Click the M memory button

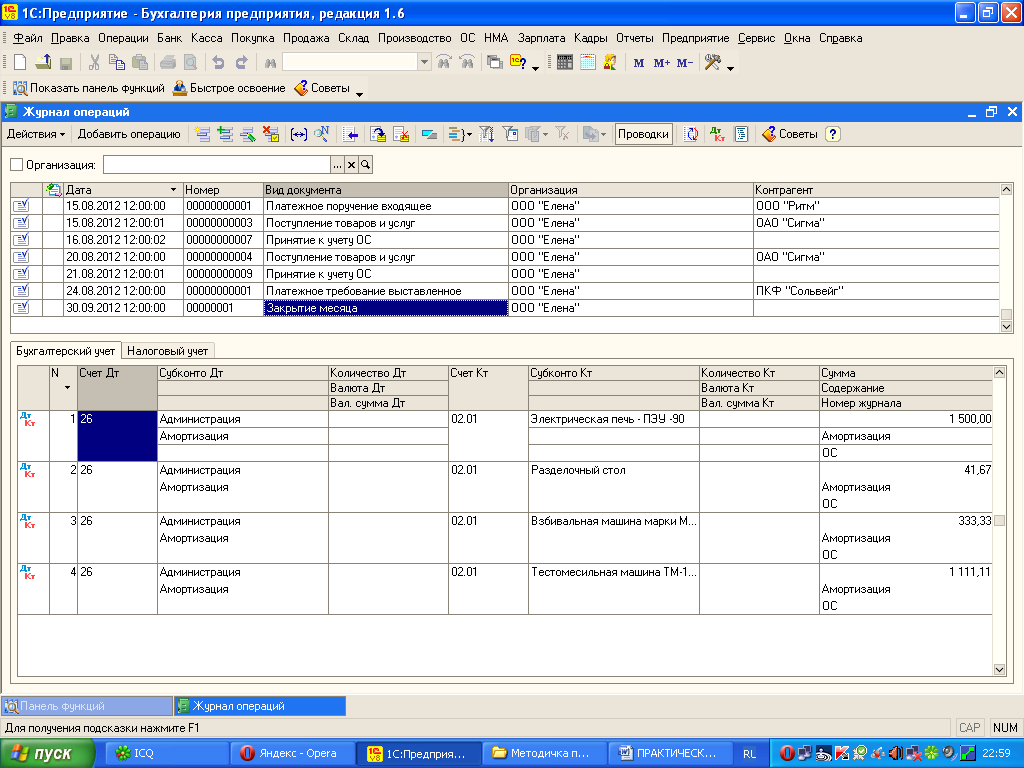639,63
